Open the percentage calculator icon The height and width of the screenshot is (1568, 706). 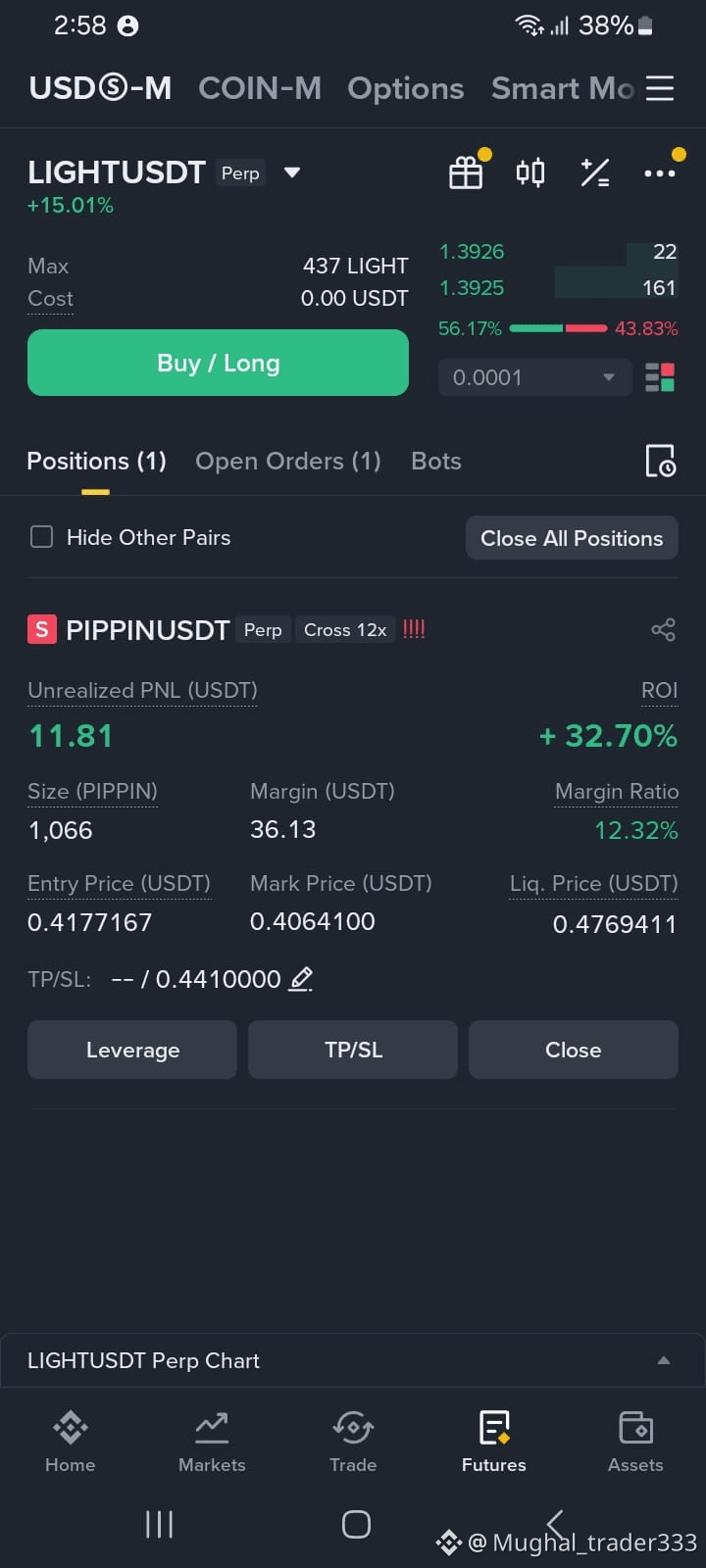[594, 172]
